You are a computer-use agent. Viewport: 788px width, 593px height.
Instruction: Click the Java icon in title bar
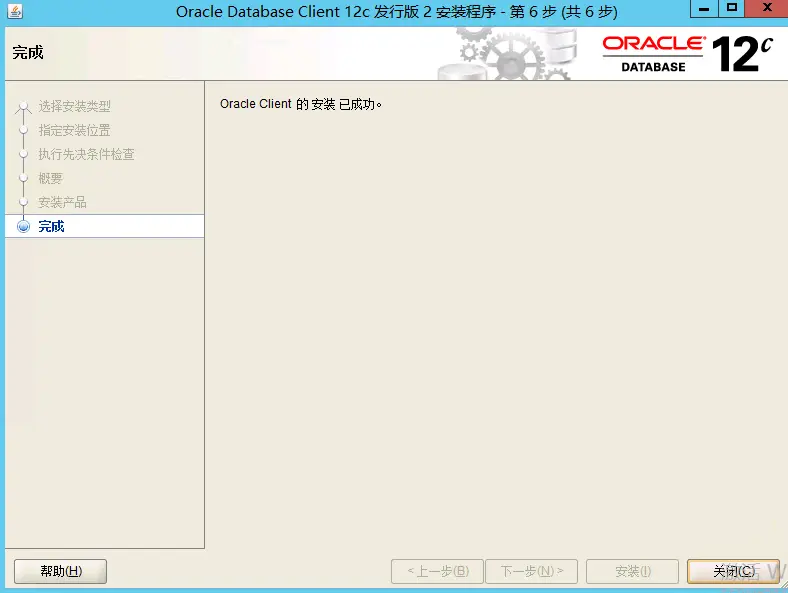click(15, 11)
